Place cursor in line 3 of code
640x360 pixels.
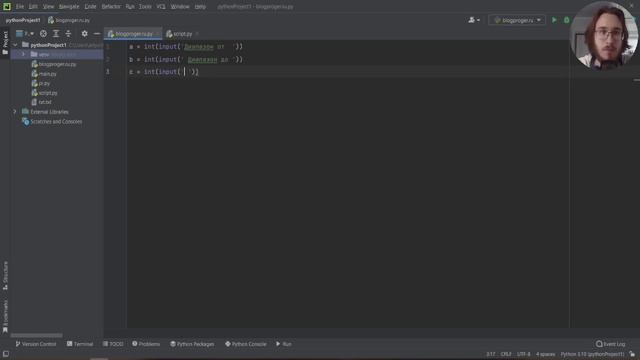[x=164, y=72]
